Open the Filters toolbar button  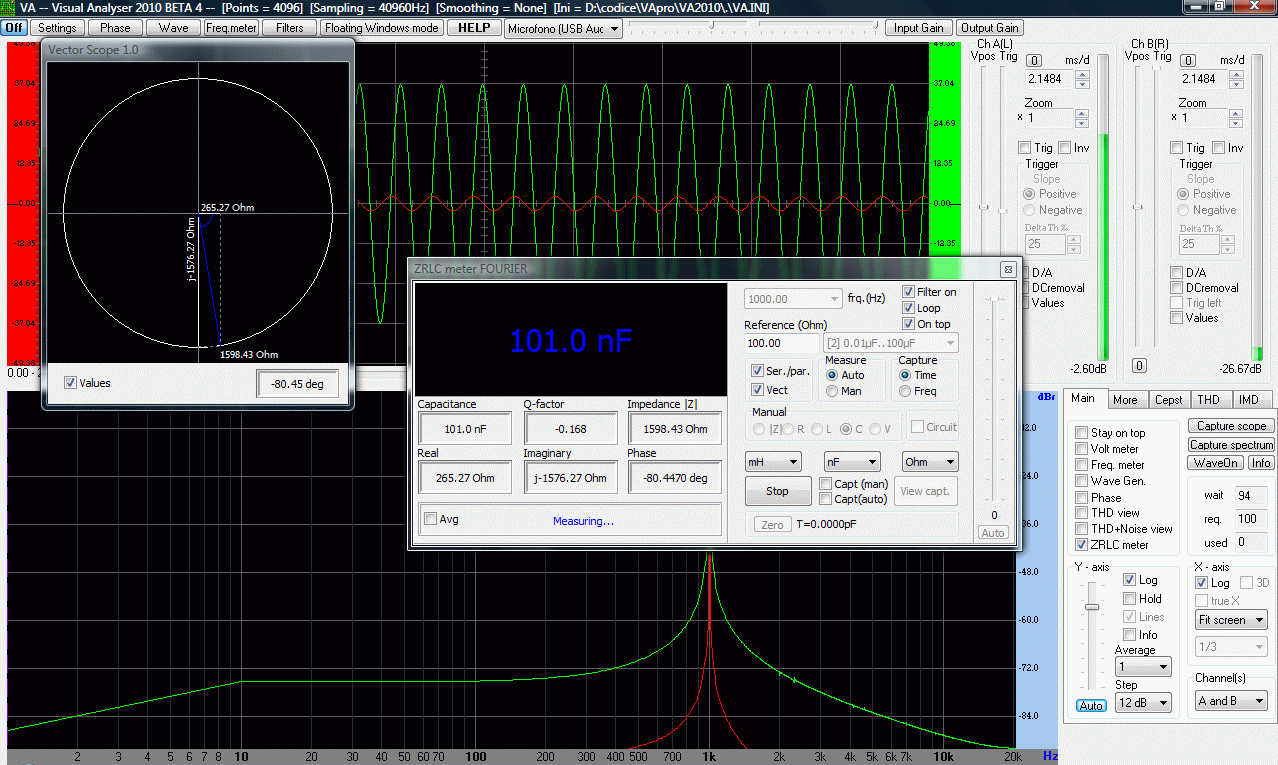(289, 28)
